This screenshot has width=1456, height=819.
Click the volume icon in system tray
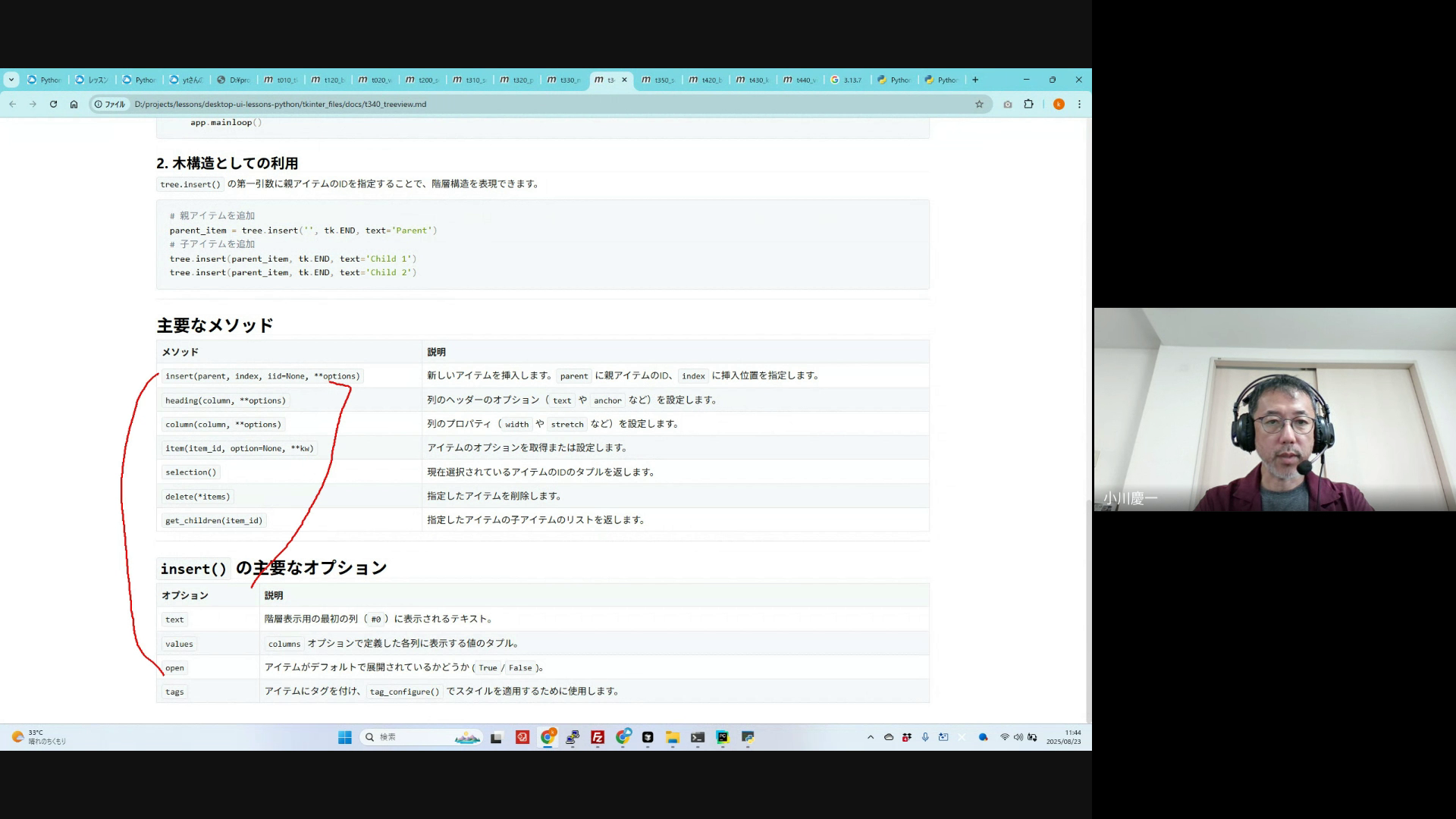pos(1018,737)
